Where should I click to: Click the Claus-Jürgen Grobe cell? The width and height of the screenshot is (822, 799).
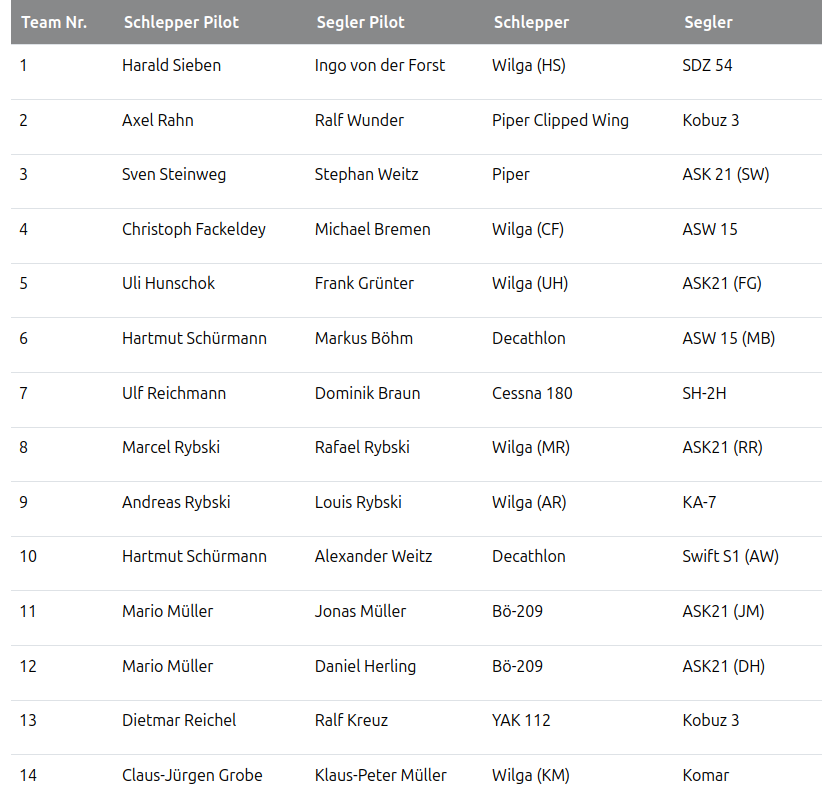192,775
